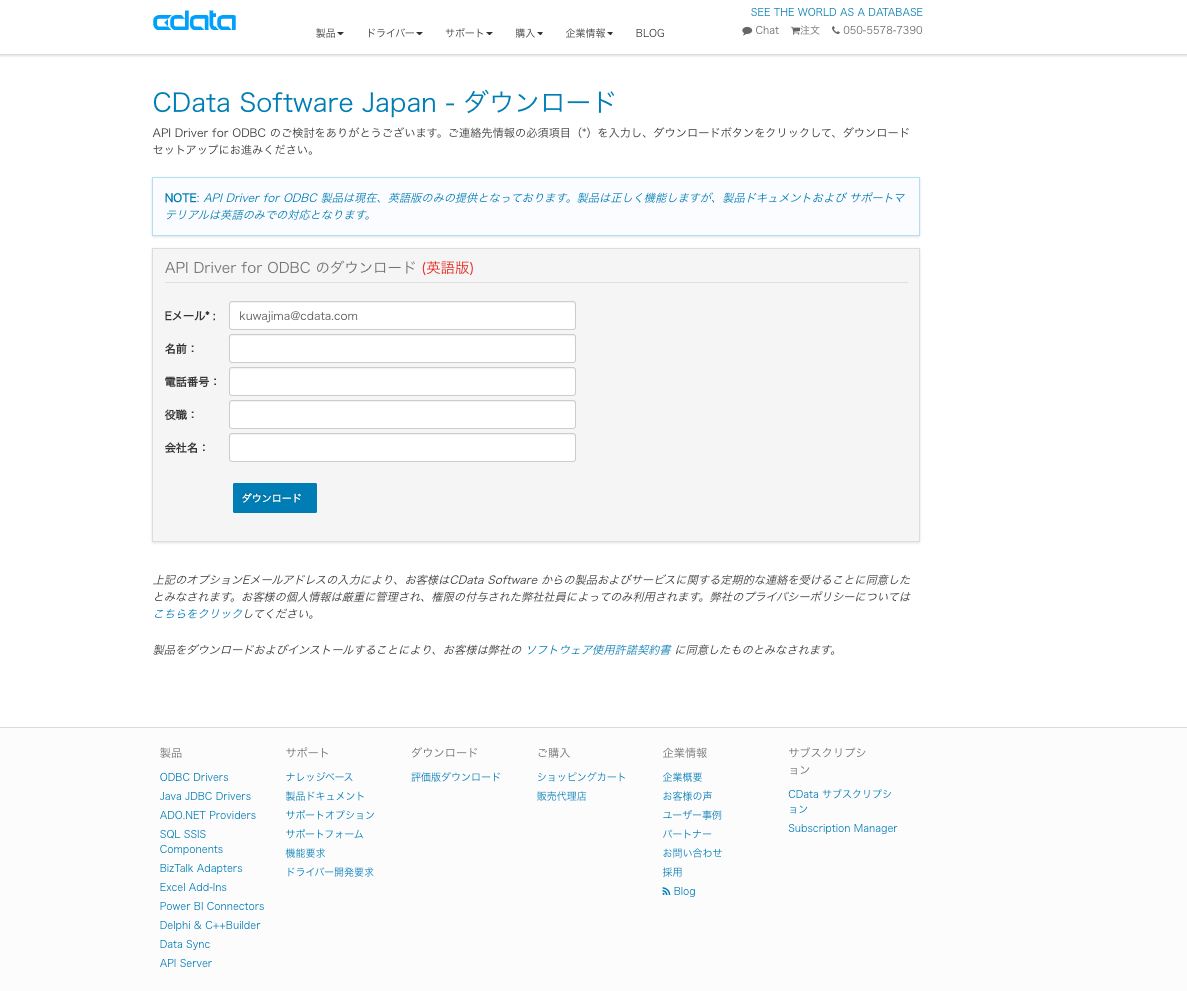Screen dimensions: 1187x991
Task: Expand the 企業情報 dropdown menu
Action: coord(589,33)
